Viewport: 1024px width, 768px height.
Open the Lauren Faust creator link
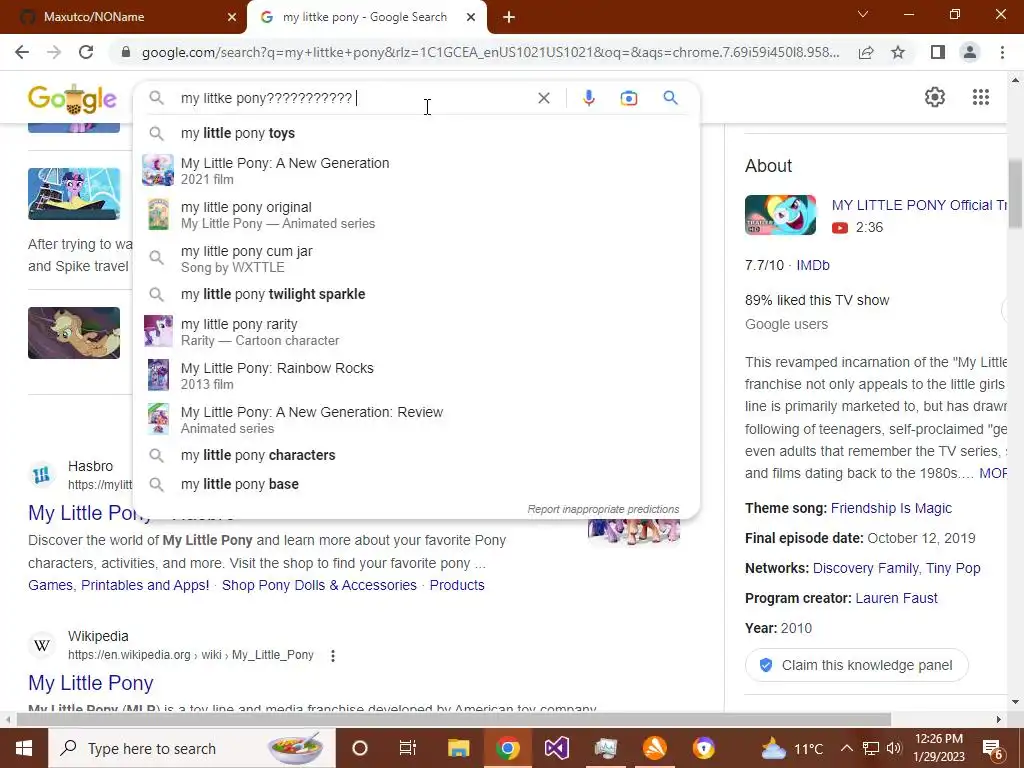click(896, 598)
